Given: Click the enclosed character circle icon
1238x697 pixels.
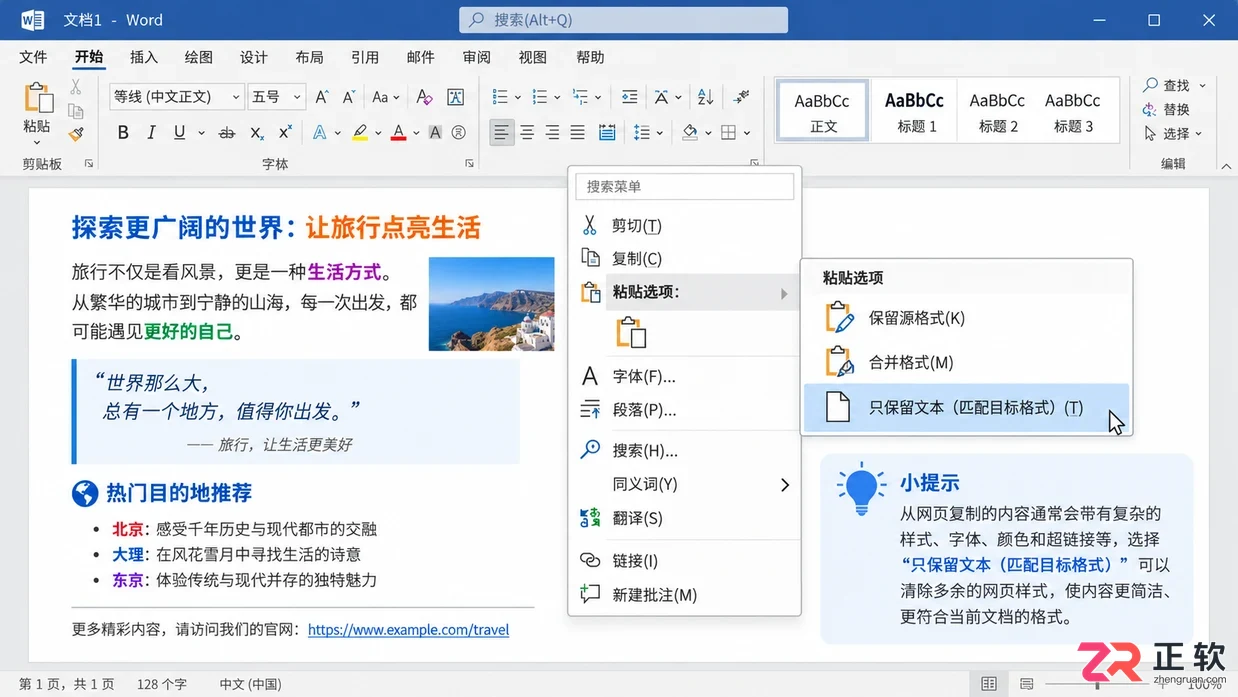Looking at the screenshot, I should coord(459,132).
